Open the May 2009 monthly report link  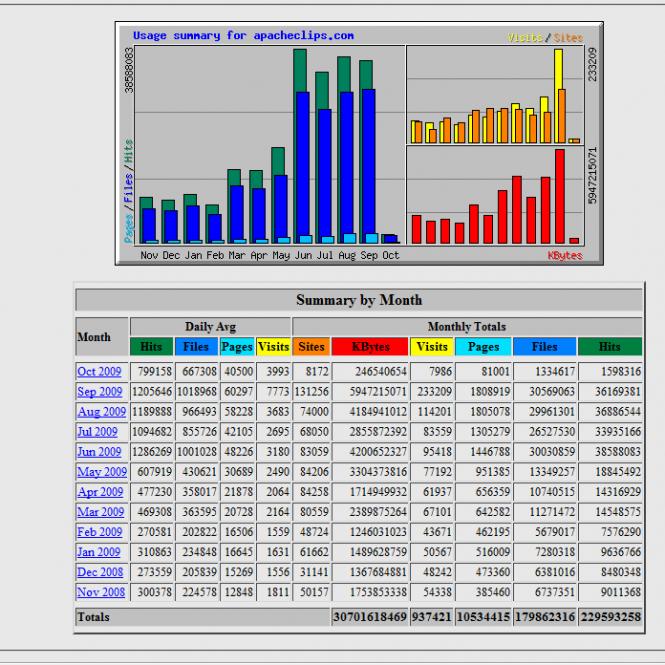pos(102,472)
